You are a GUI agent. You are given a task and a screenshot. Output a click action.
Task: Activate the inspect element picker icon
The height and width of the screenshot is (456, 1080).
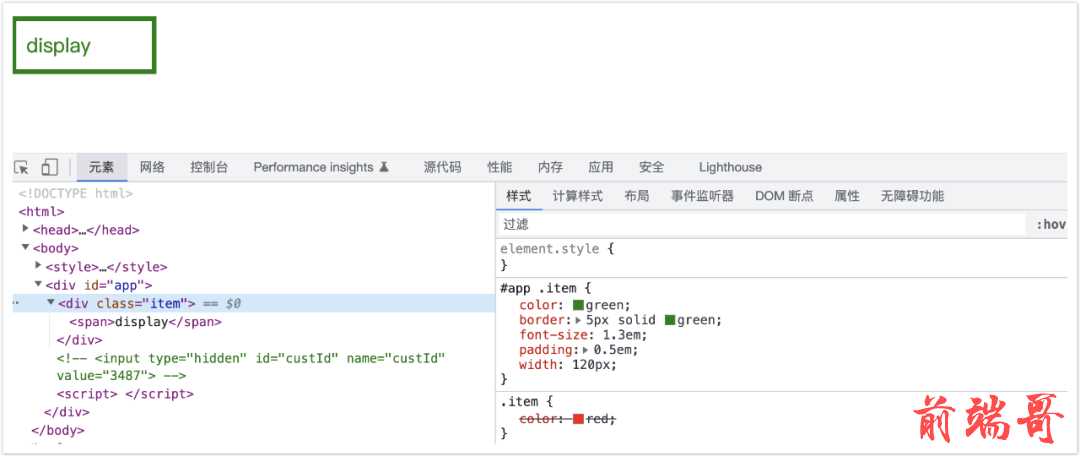21,167
